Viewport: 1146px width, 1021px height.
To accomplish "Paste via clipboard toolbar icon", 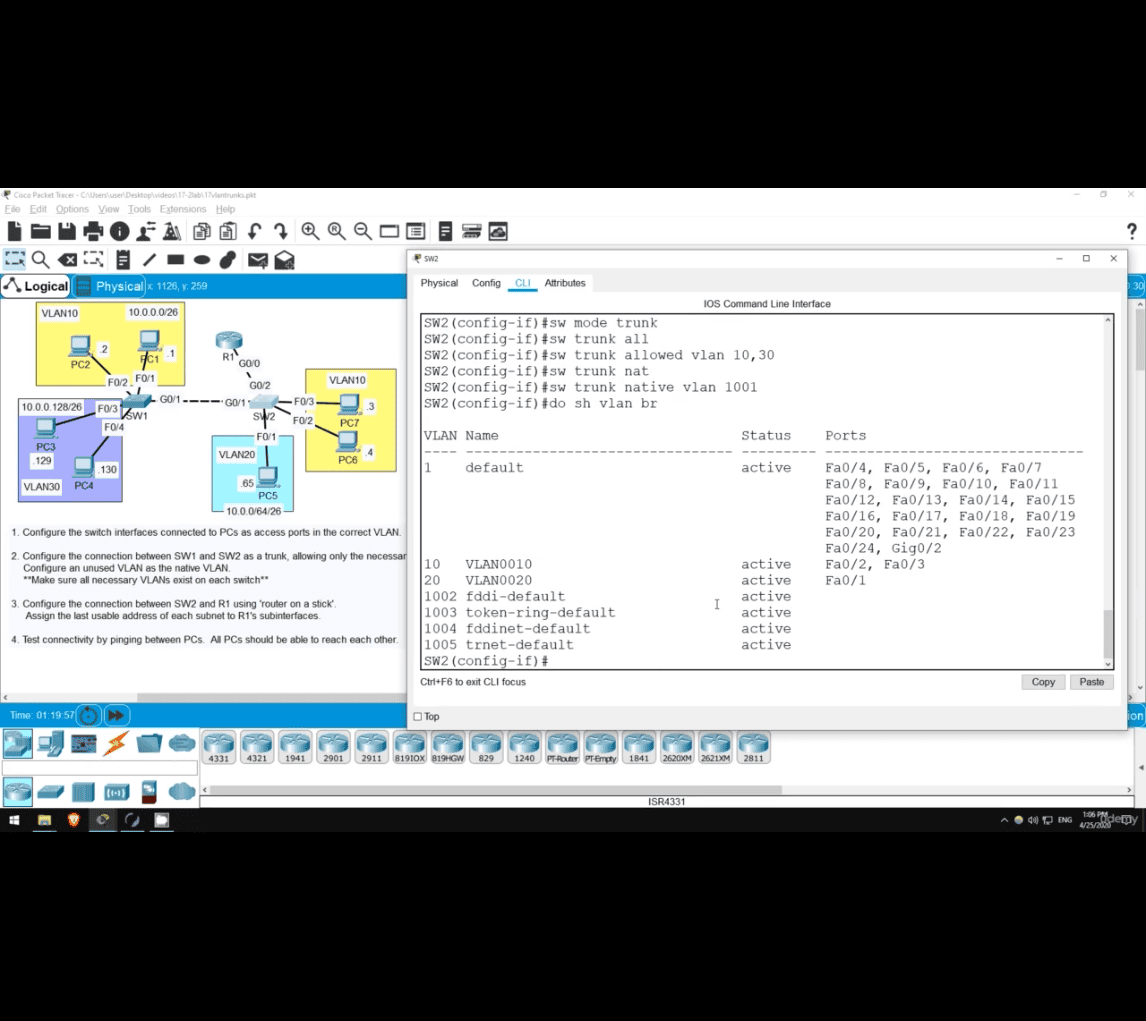I will (228, 232).
